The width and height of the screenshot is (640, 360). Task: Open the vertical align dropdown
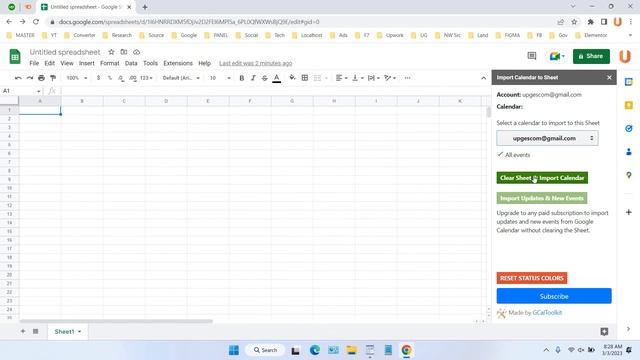[x=358, y=78]
